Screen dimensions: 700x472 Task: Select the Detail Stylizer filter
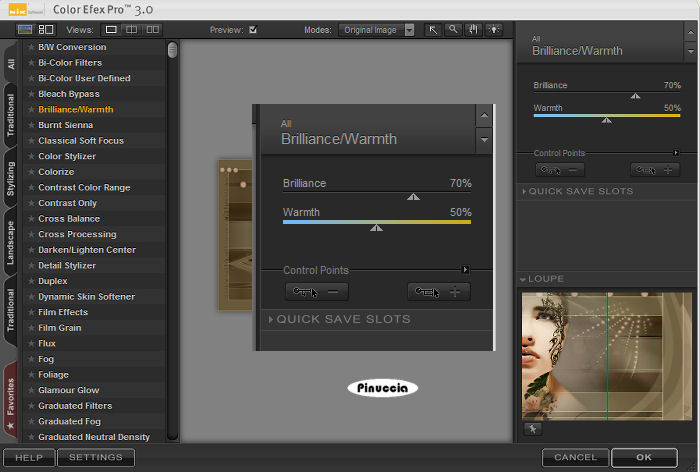click(67, 265)
